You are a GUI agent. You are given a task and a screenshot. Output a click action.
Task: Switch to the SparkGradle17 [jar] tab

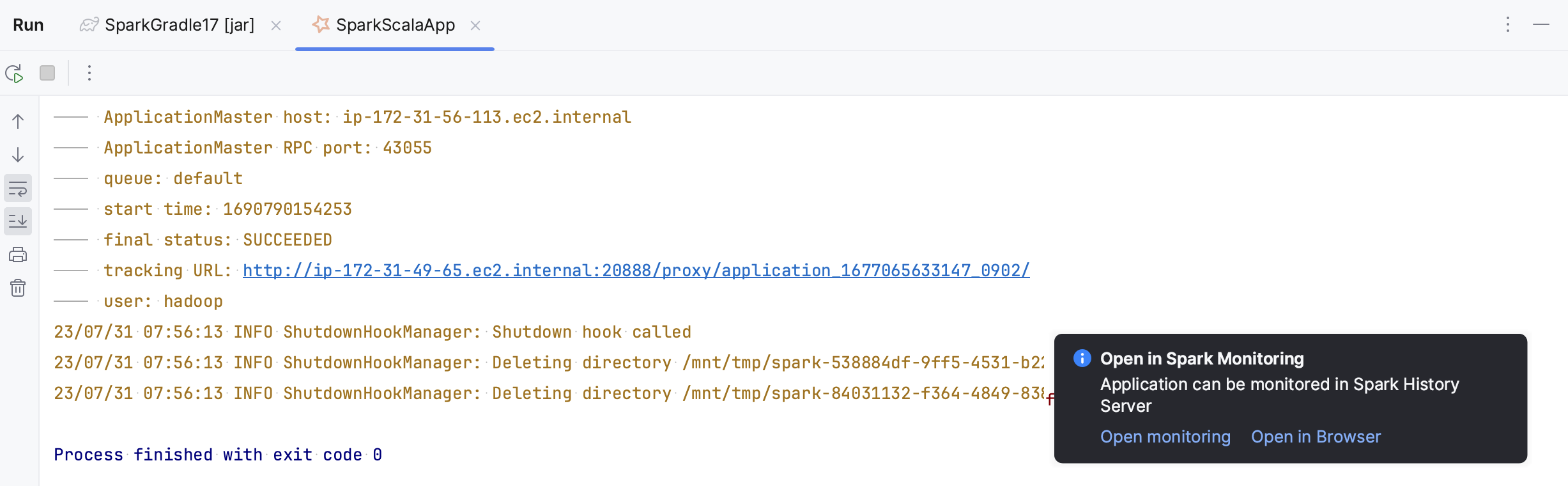coord(179,26)
